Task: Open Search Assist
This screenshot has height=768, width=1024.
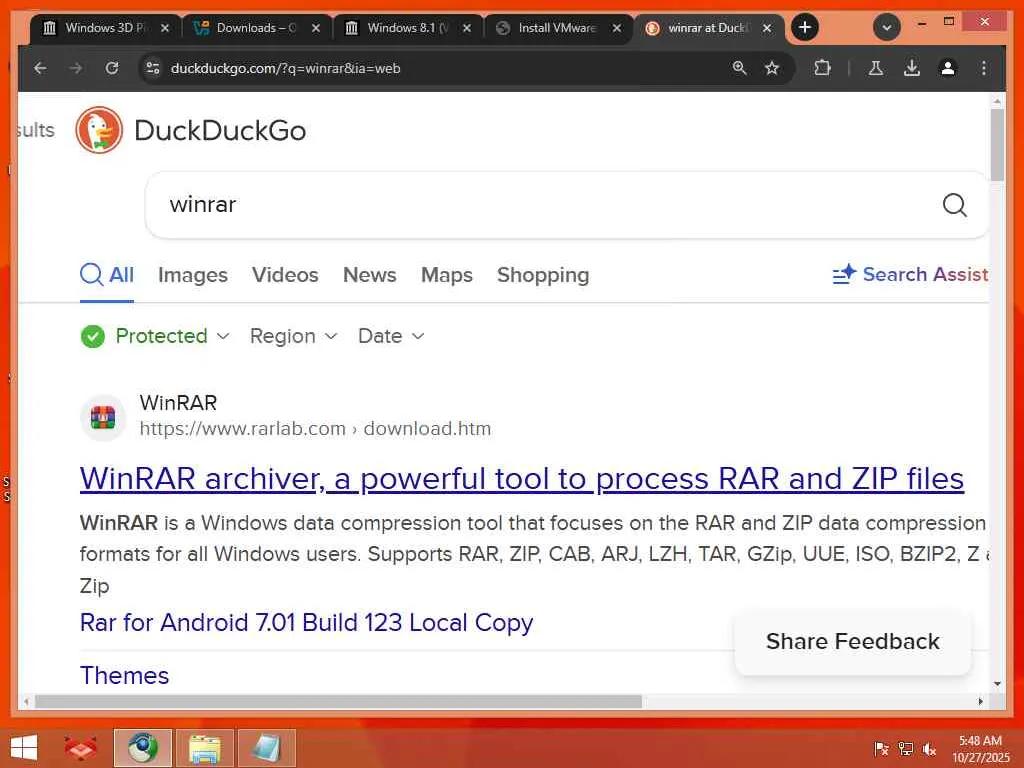Action: (x=910, y=274)
